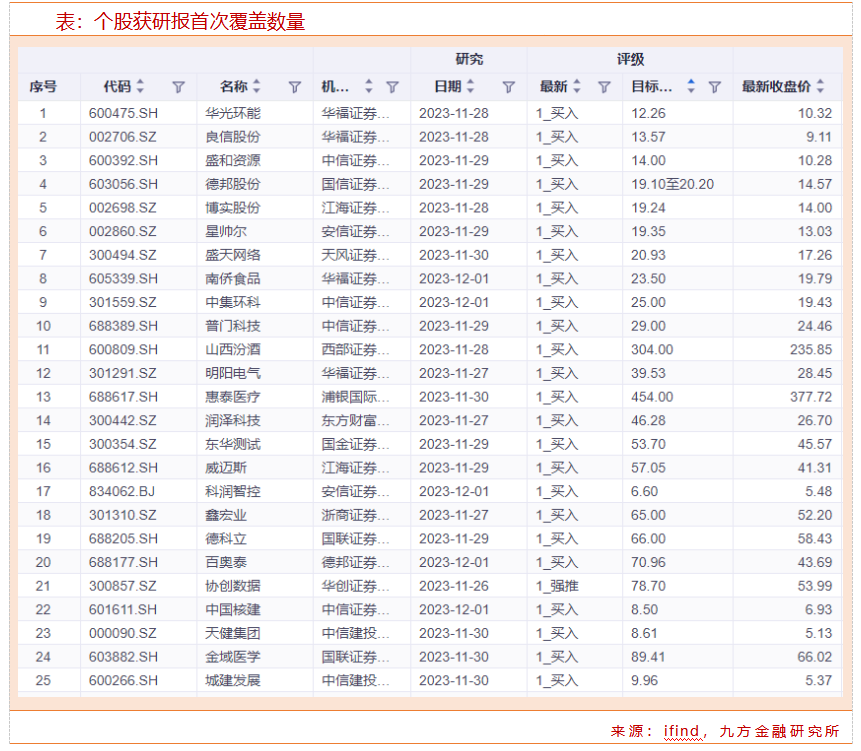Image resolution: width=861 pixels, height=751 pixels.
Task: Click the 序号 column header
Action: pos(43,87)
